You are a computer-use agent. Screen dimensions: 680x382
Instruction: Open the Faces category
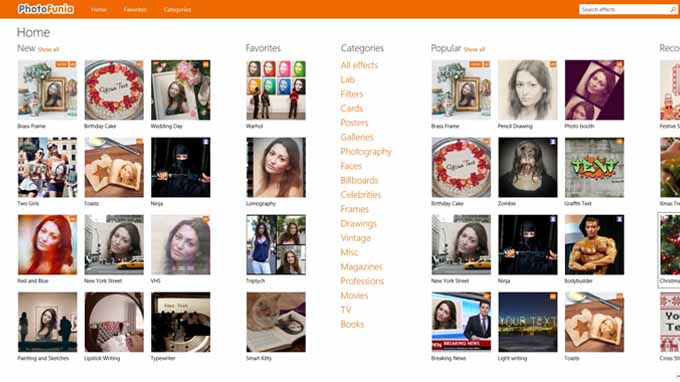pos(351,166)
